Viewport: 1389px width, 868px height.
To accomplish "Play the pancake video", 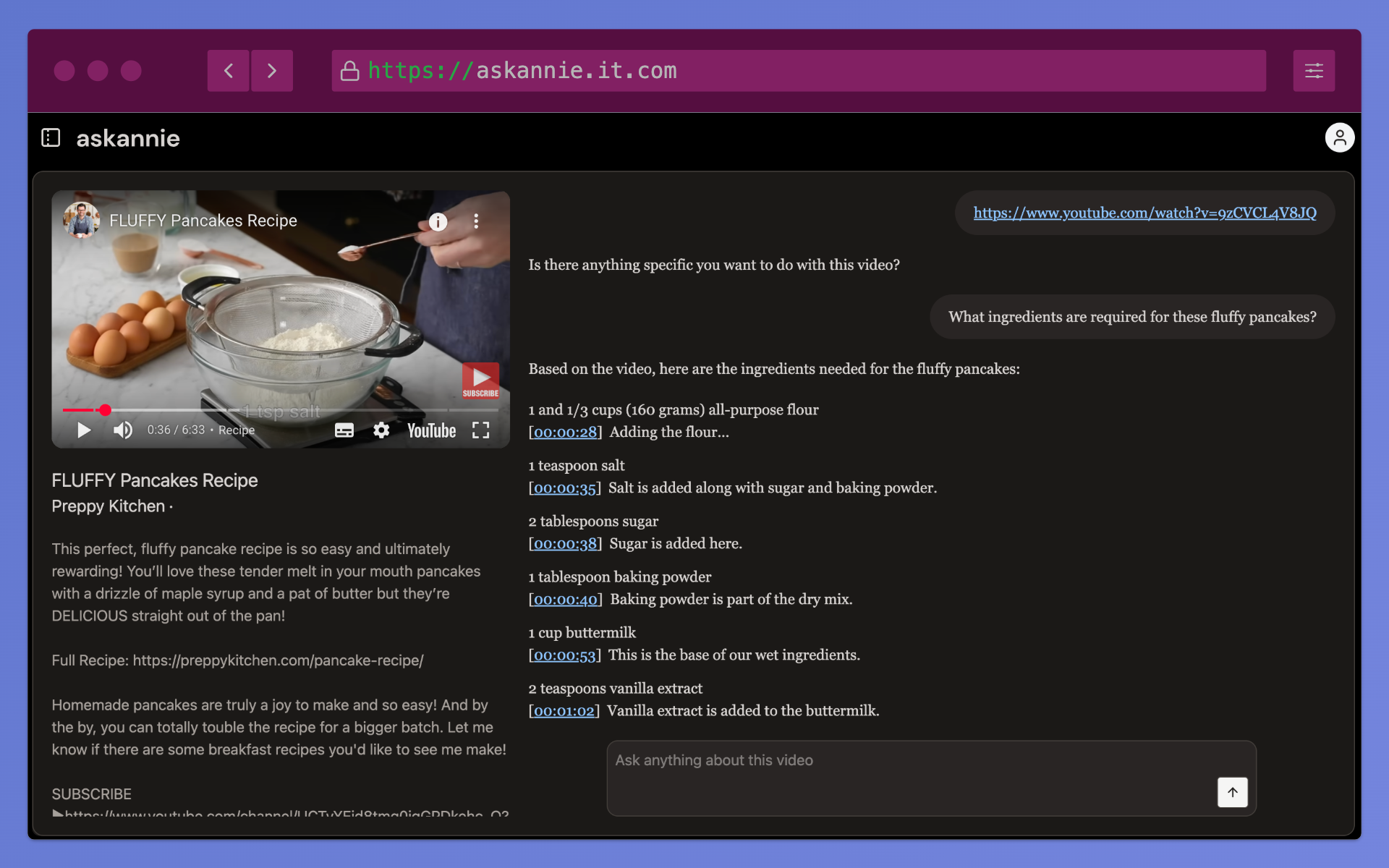I will [x=84, y=430].
